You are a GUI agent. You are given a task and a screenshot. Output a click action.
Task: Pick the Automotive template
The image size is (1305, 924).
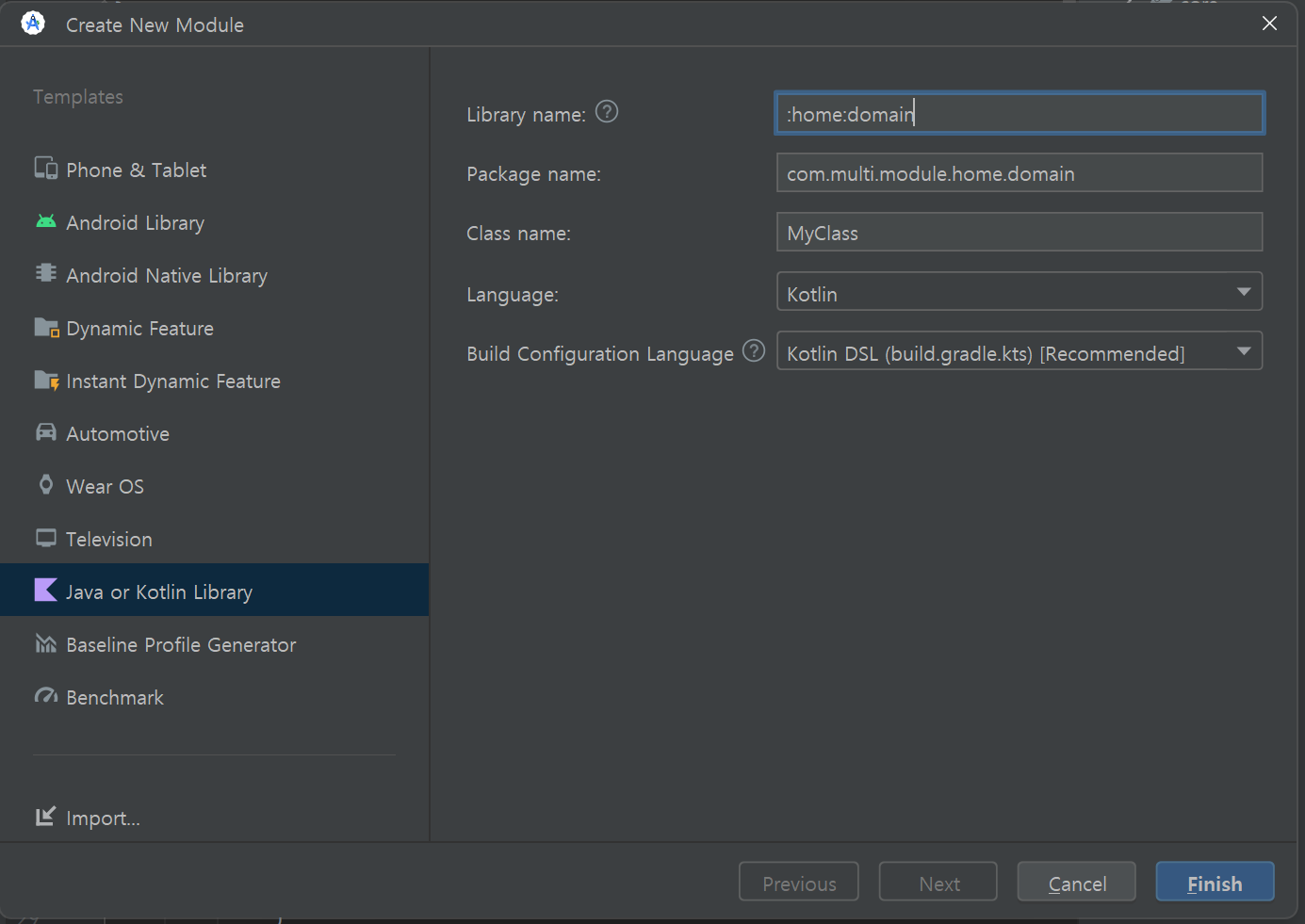[215, 433]
